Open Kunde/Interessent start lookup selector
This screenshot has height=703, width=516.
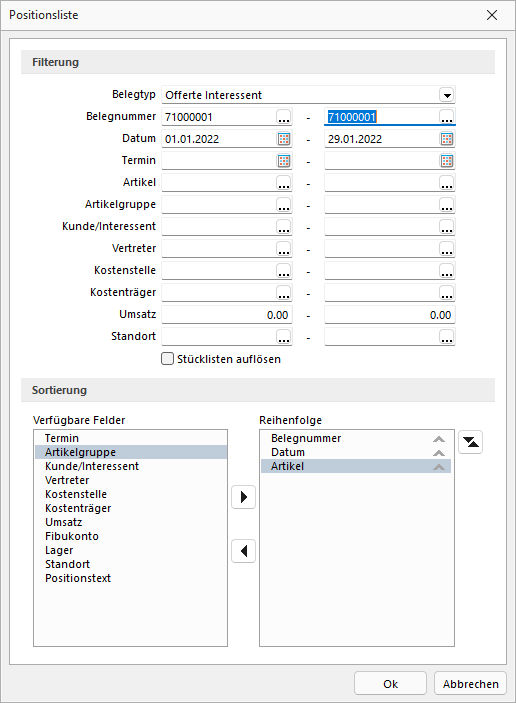click(x=284, y=227)
